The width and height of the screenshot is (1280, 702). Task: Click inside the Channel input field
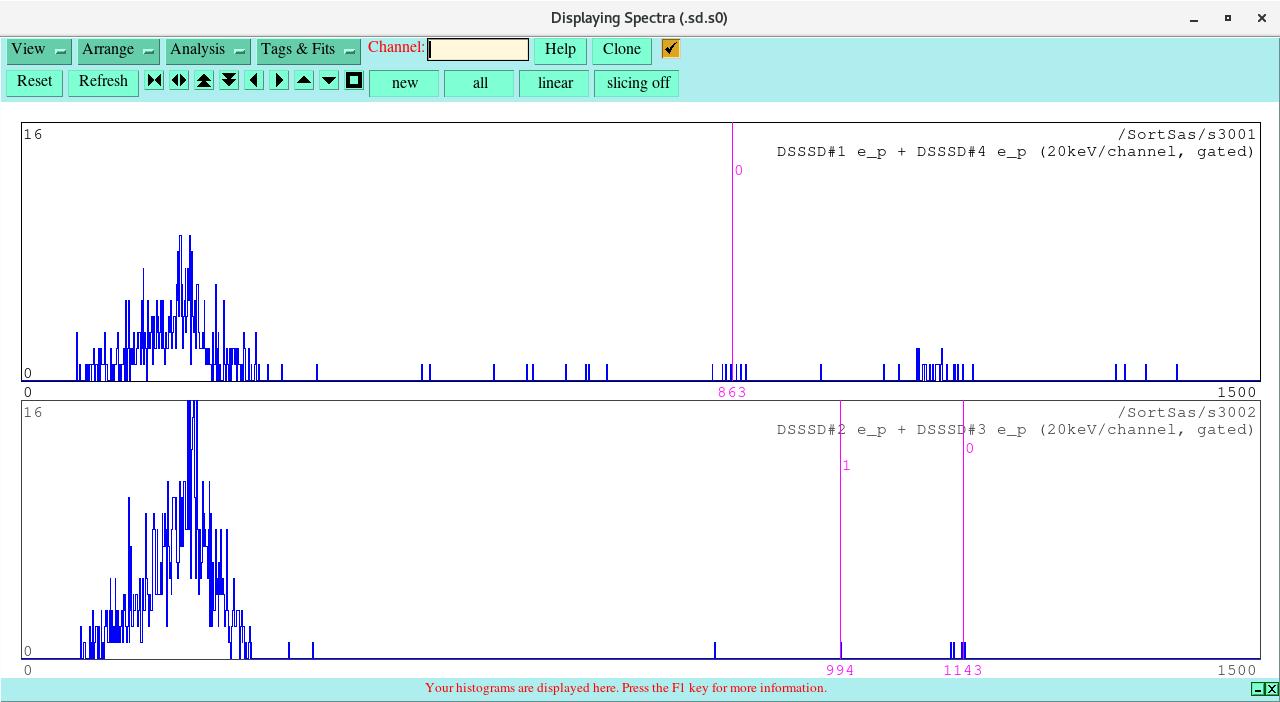point(477,48)
